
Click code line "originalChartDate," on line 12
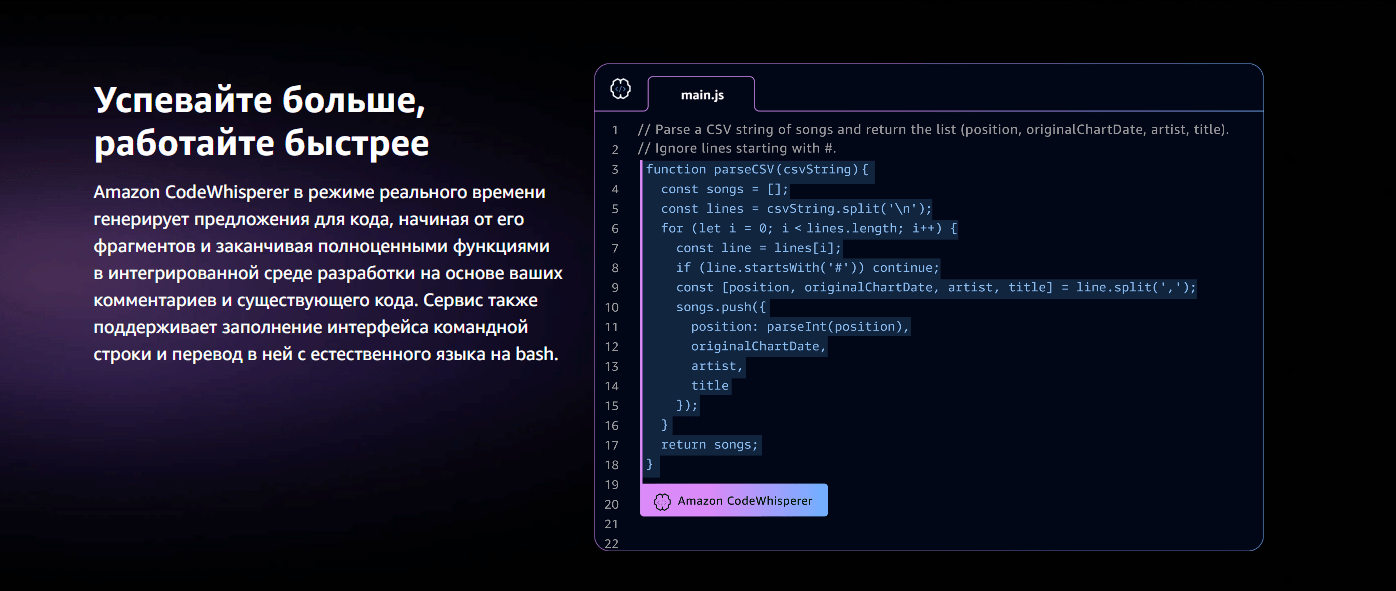(x=759, y=346)
